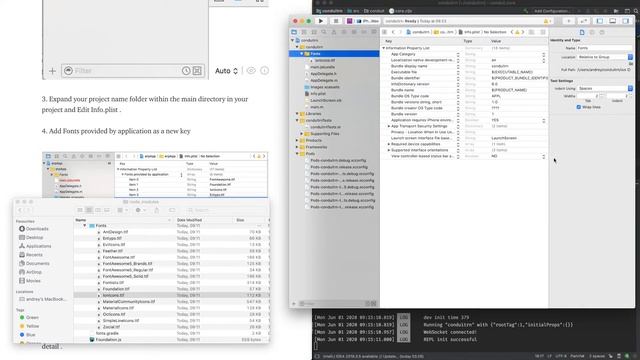The width and height of the screenshot is (640, 360).
Task: Stop the build with Xcode's stop button
Action: click(x=336, y=21)
